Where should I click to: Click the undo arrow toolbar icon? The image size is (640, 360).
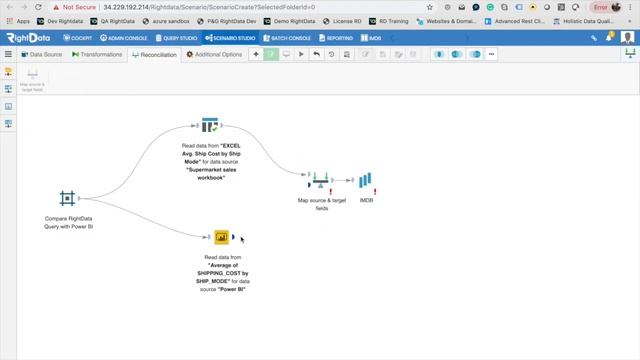[x=316, y=54]
